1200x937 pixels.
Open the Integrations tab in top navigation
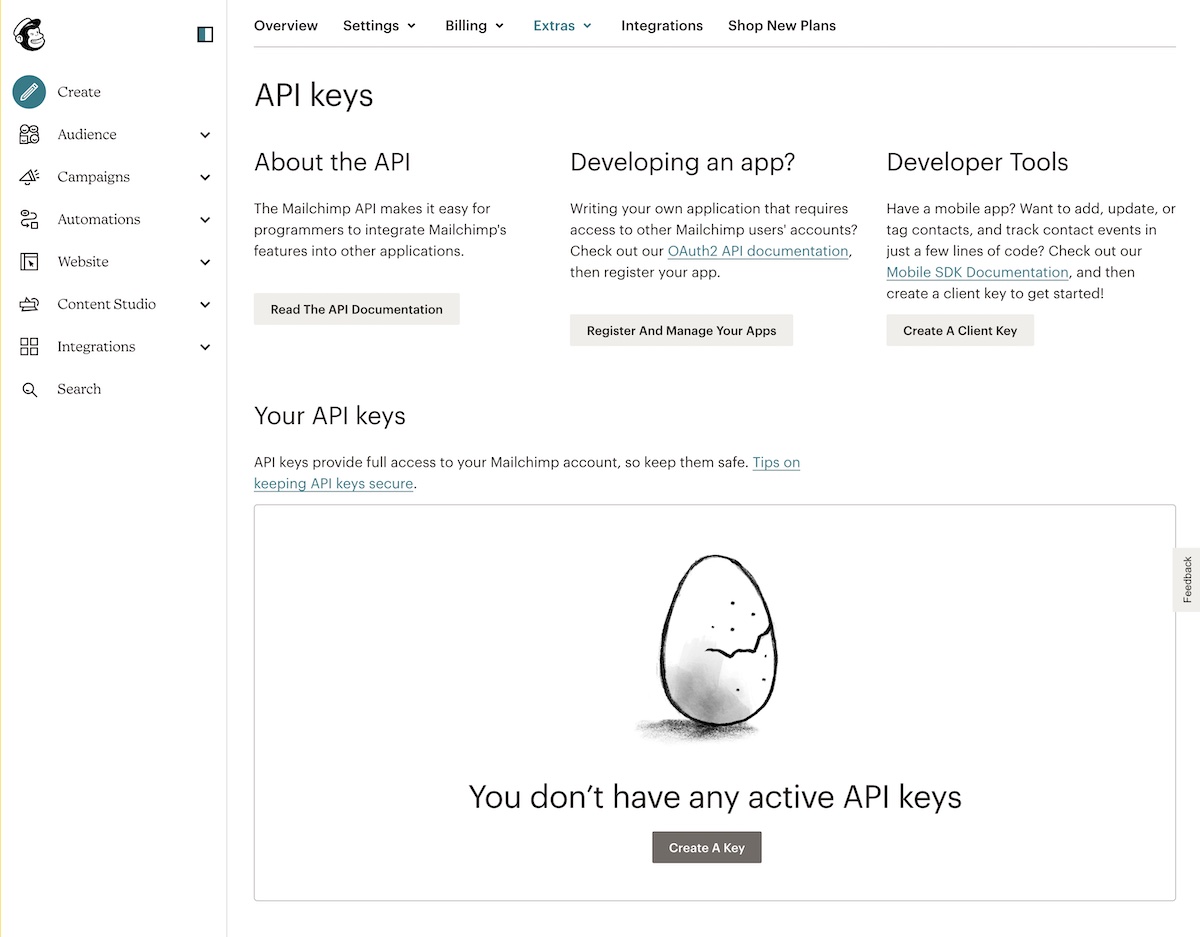pos(662,25)
